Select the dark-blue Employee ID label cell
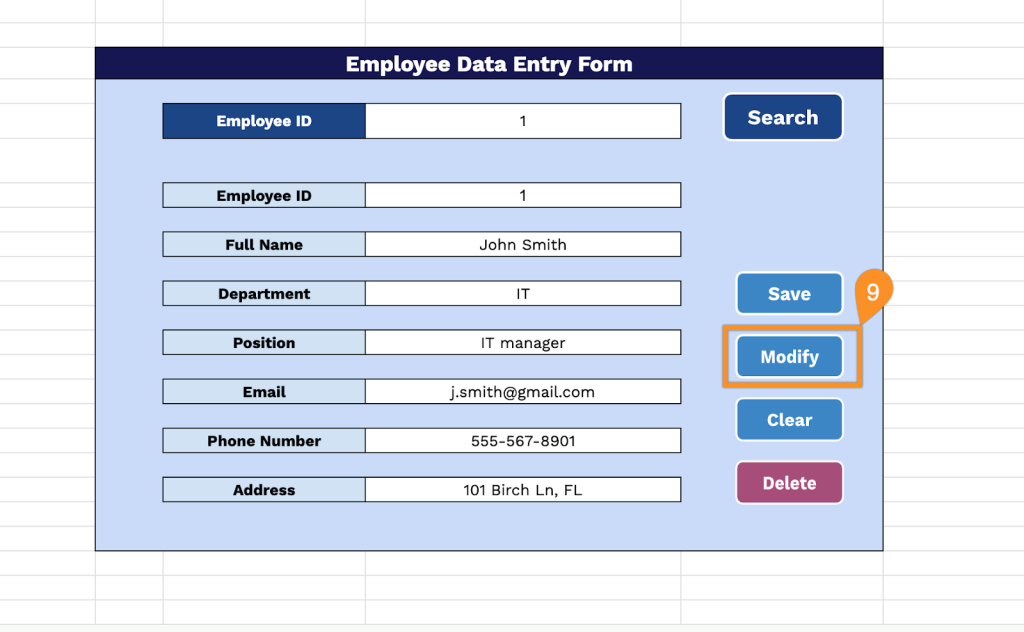Screen dimensions: 1024x632 [x=264, y=121]
